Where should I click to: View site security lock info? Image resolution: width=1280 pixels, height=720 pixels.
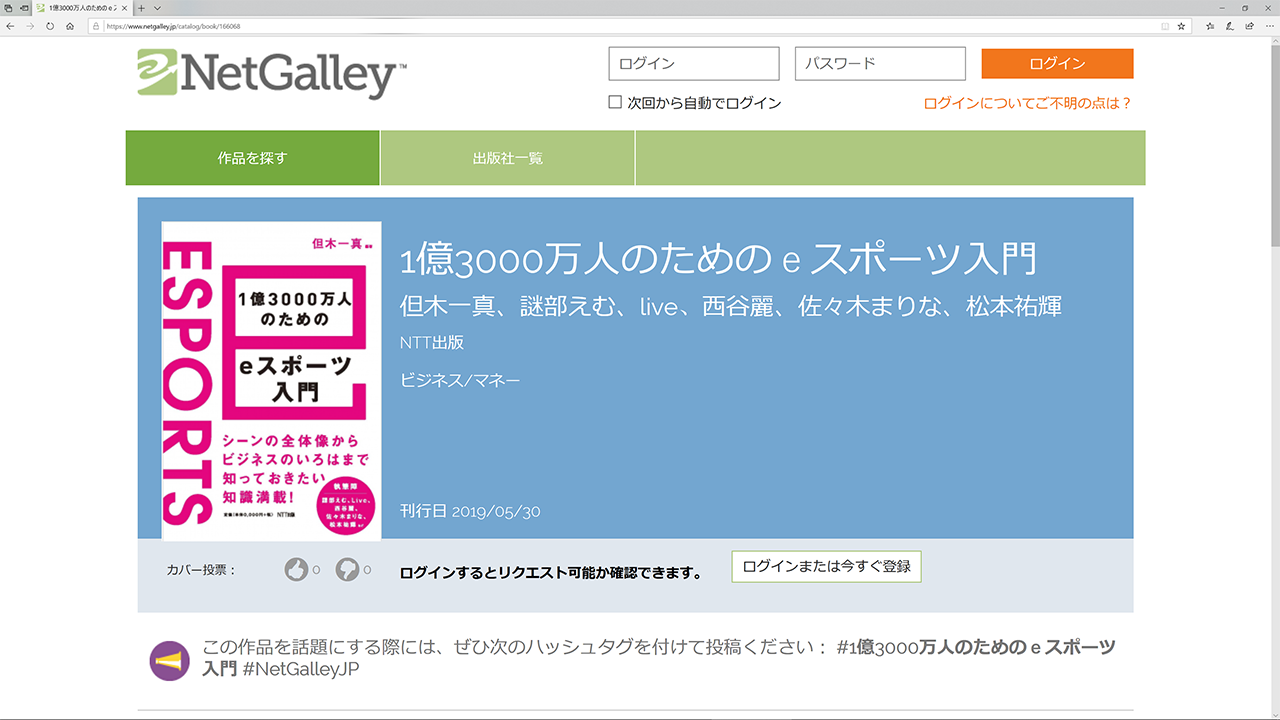[97, 26]
